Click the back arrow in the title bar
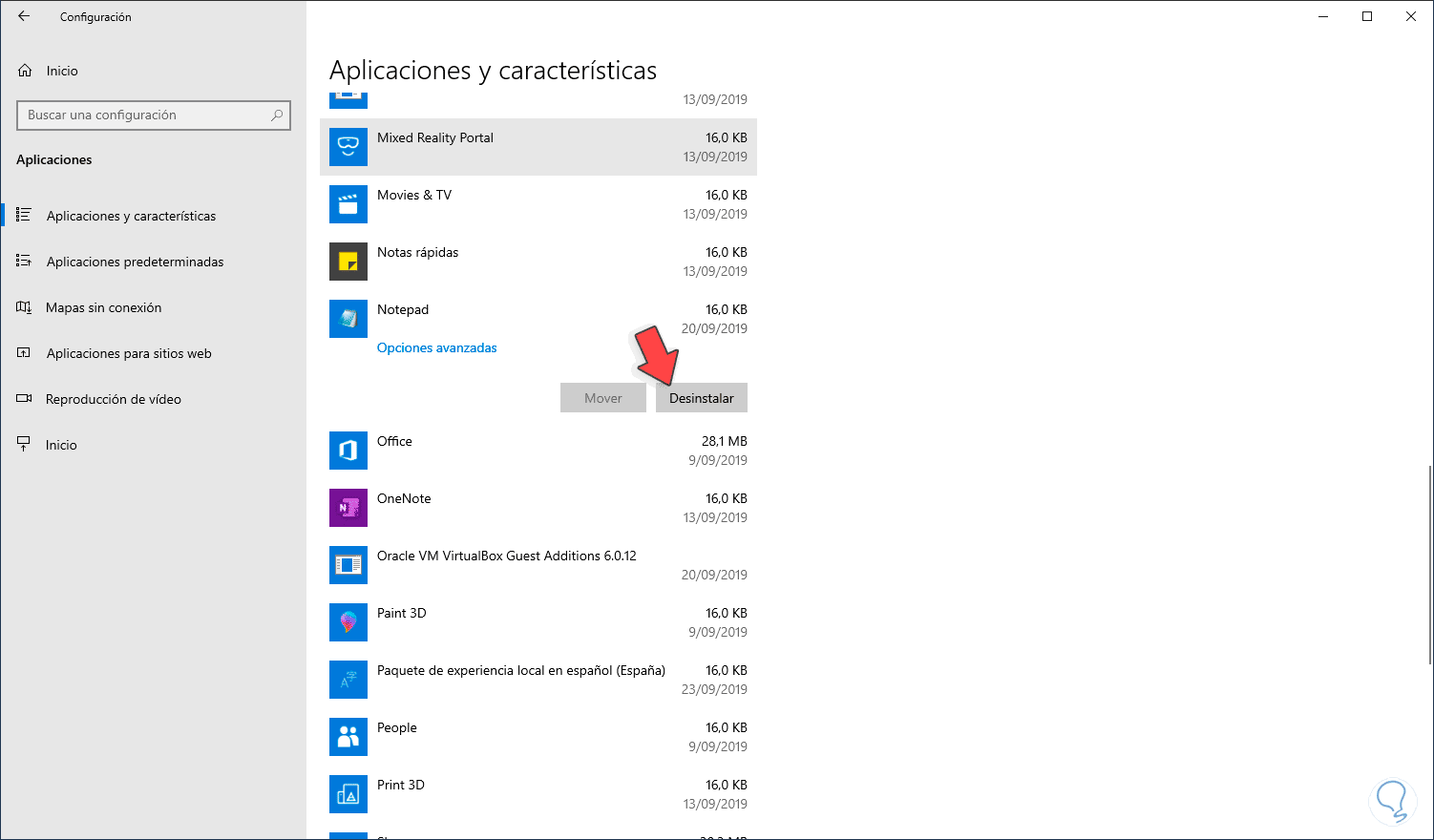The width and height of the screenshot is (1434, 840). (24, 16)
